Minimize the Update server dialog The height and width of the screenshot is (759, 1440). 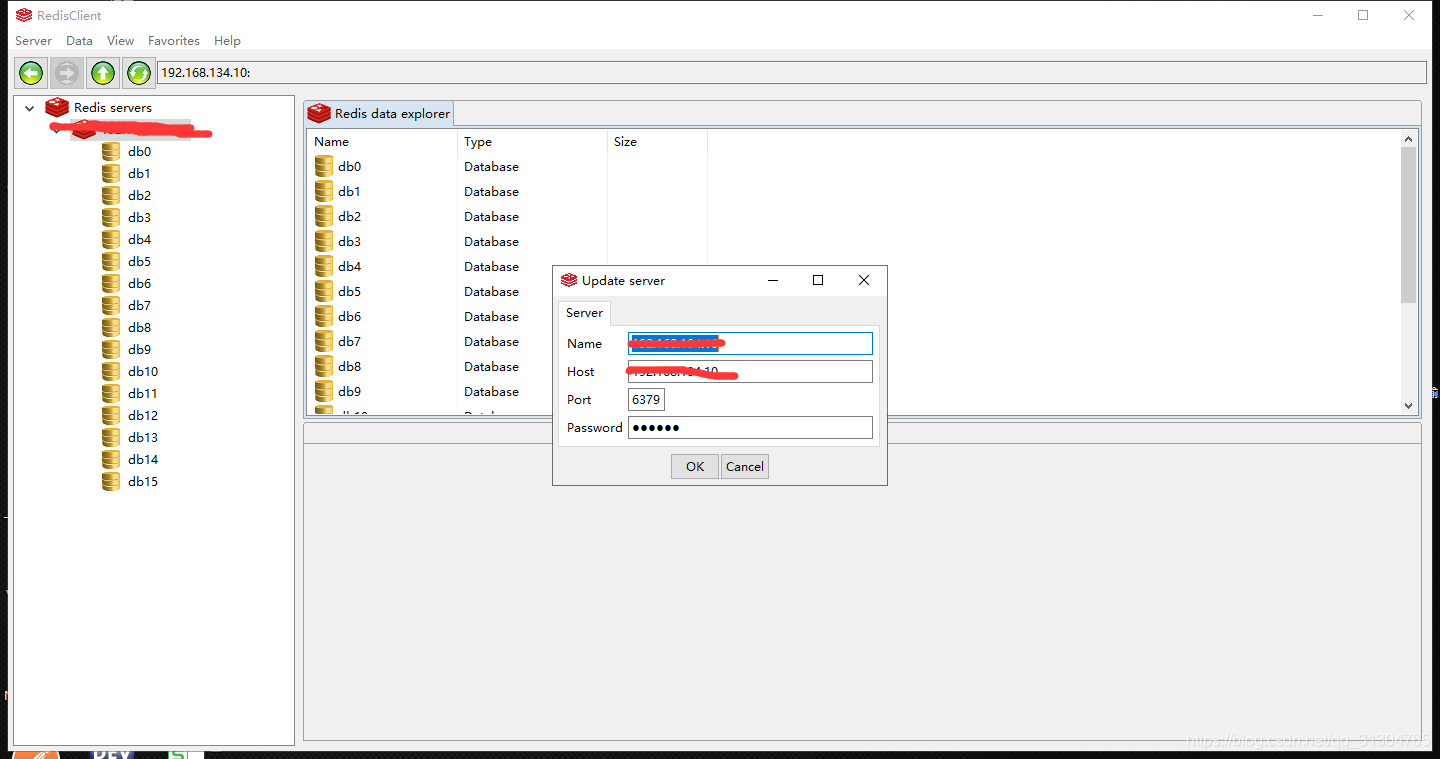pyautogui.click(x=772, y=280)
